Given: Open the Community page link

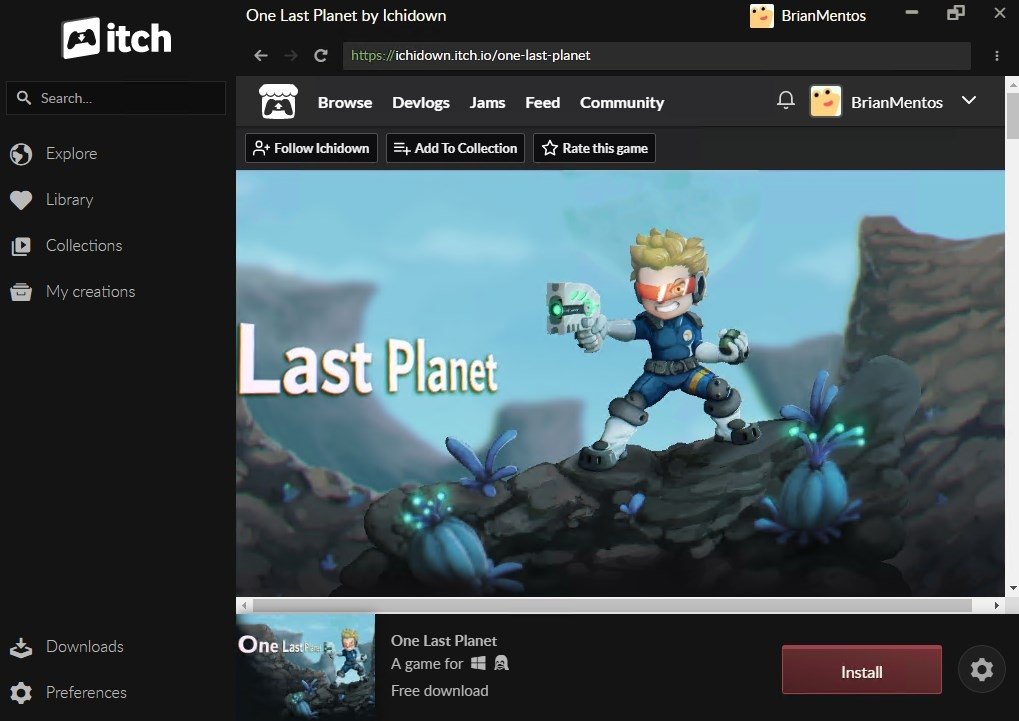Looking at the screenshot, I should coord(622,103).
